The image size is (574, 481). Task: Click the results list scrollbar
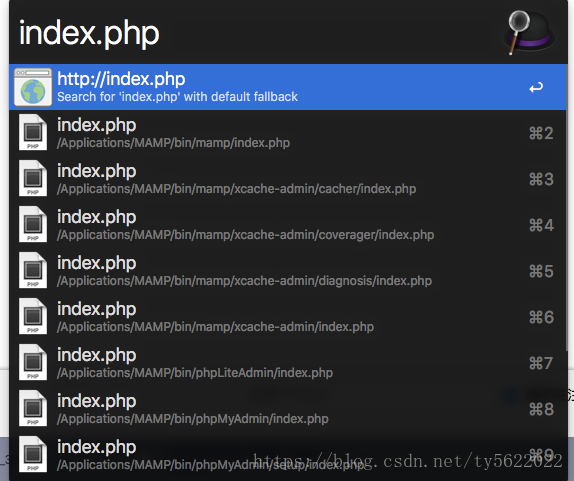point(567,209)
